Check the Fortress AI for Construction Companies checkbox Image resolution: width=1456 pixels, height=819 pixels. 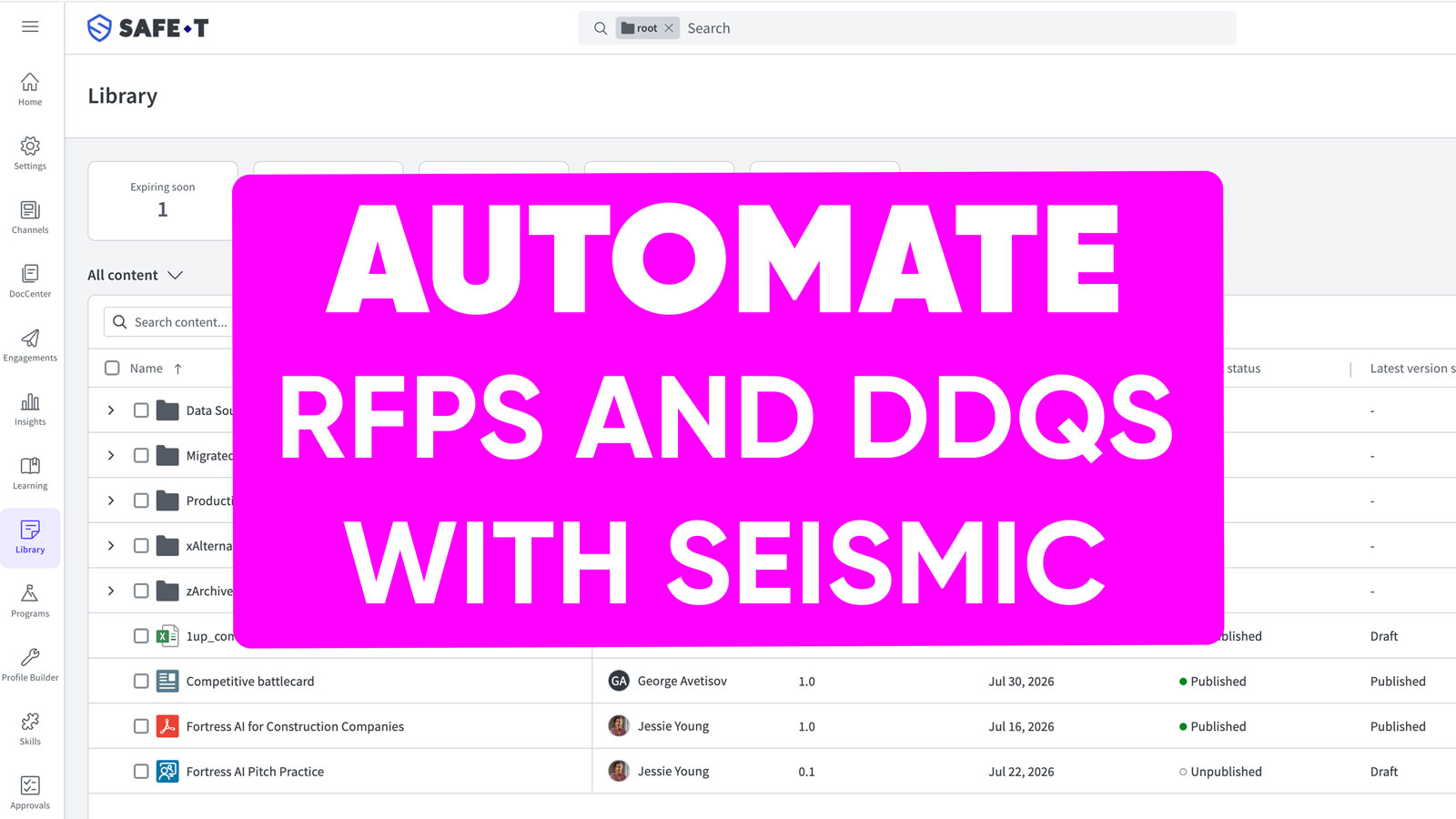[141, 726]
